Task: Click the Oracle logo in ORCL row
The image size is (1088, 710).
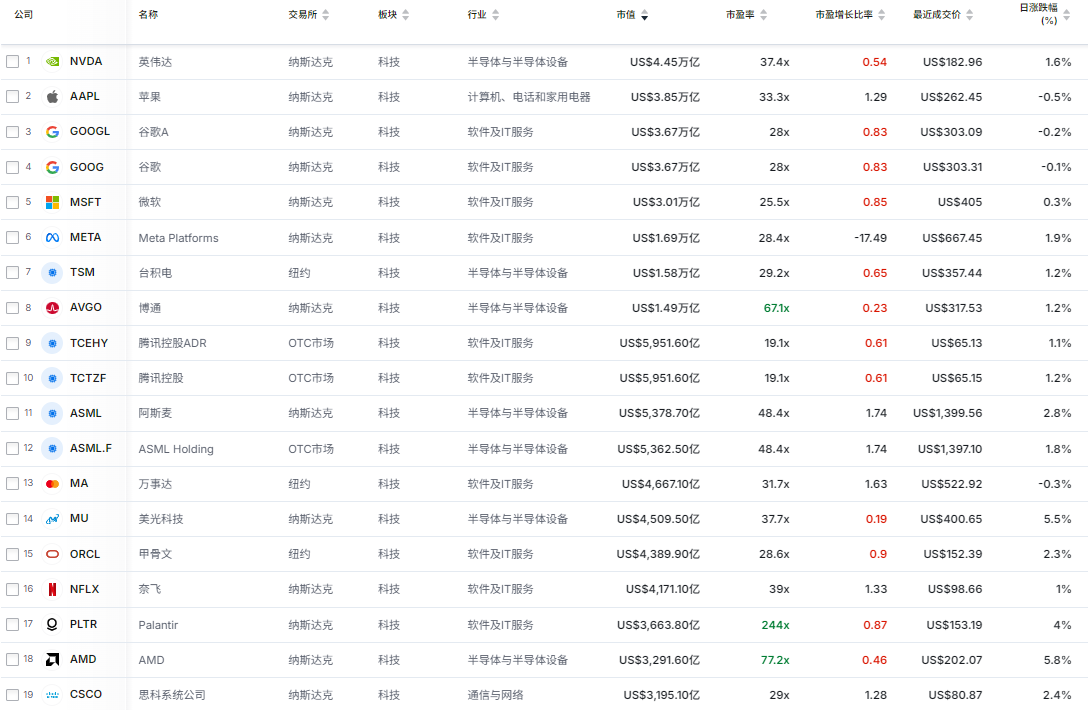Action: (x=52, y=554)
